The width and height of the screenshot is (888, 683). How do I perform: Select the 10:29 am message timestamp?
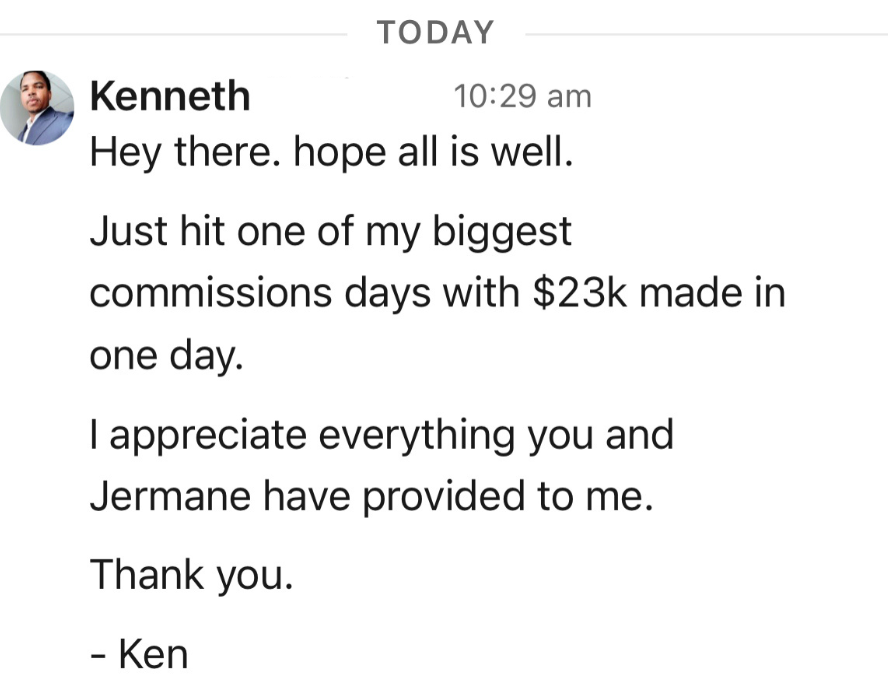pos(522,96)
